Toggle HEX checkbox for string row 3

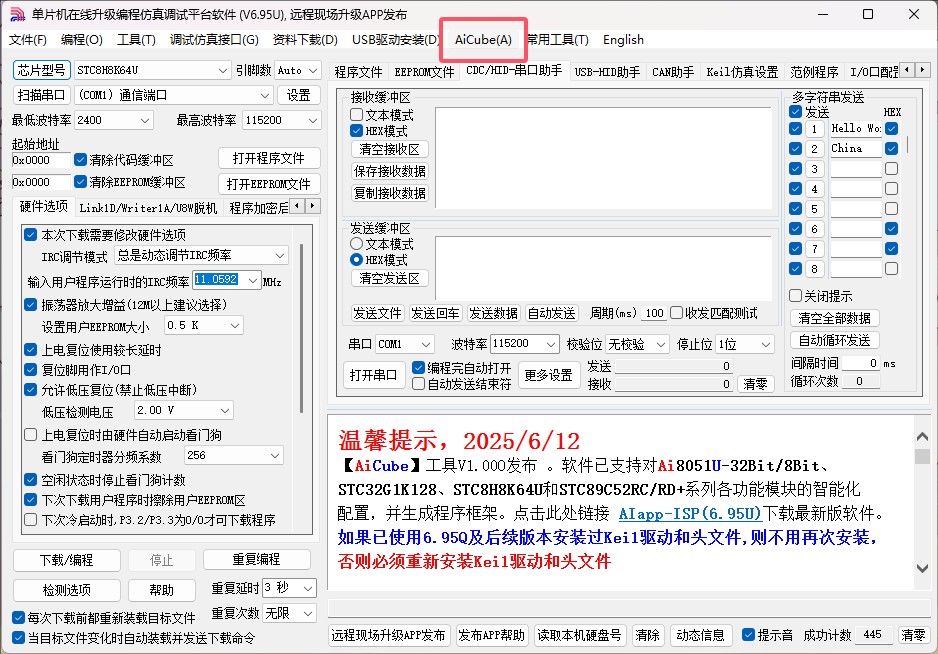(x=891, y=169)
